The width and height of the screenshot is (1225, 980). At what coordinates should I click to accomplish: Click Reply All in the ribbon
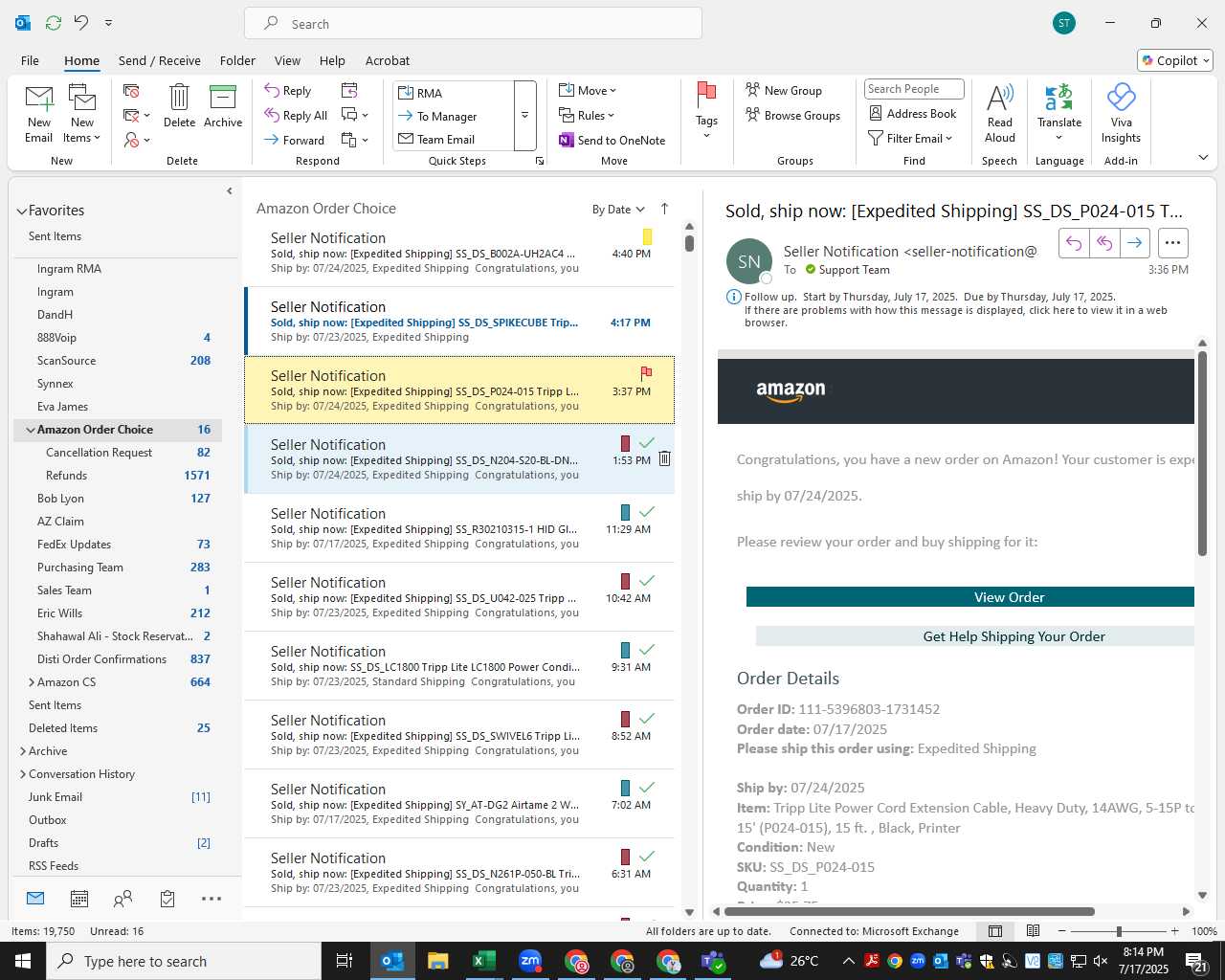(x=297, y=116)
